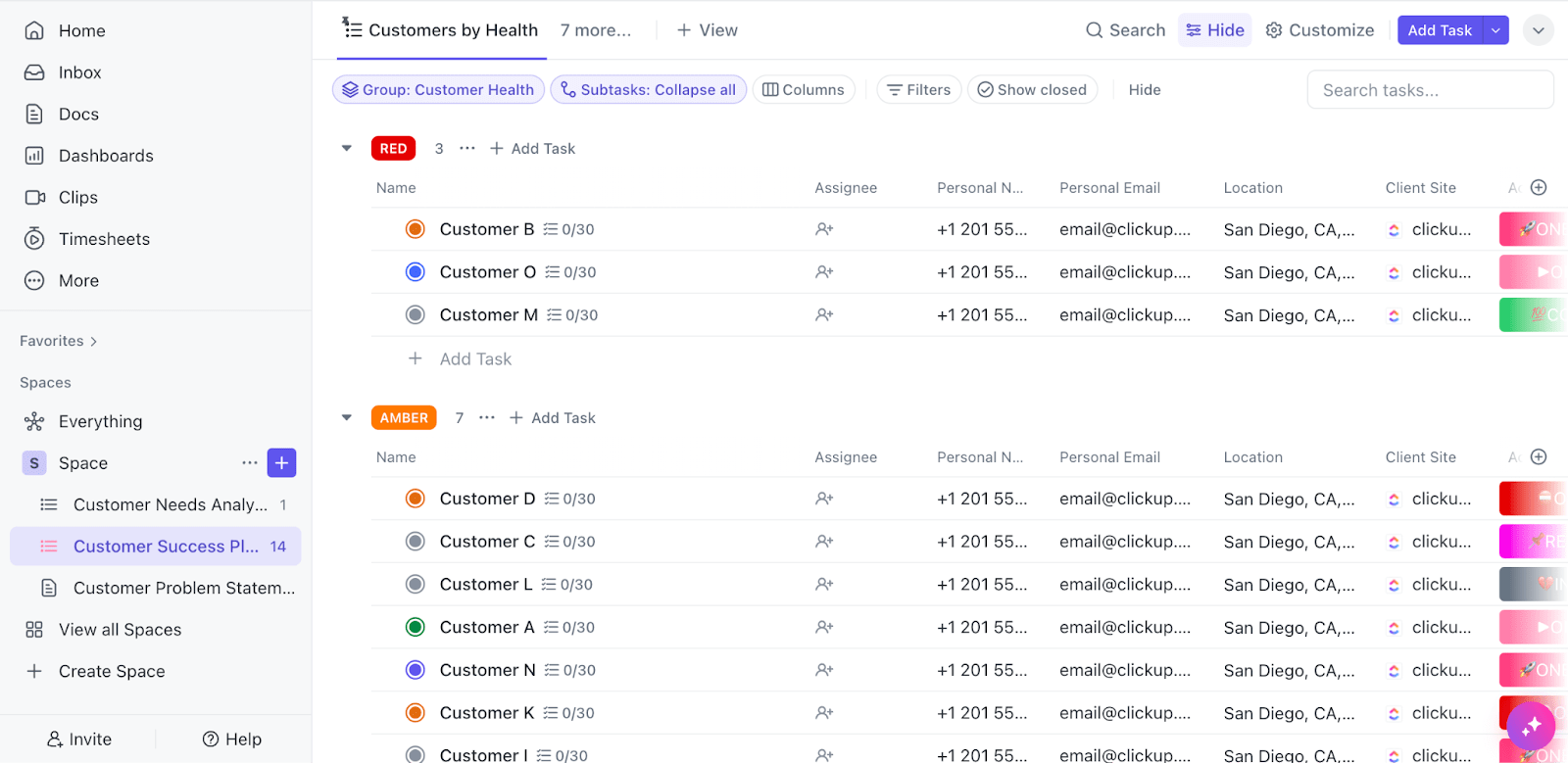
Task: Open the RED group ellipsis menu
Action: (467, 149)
